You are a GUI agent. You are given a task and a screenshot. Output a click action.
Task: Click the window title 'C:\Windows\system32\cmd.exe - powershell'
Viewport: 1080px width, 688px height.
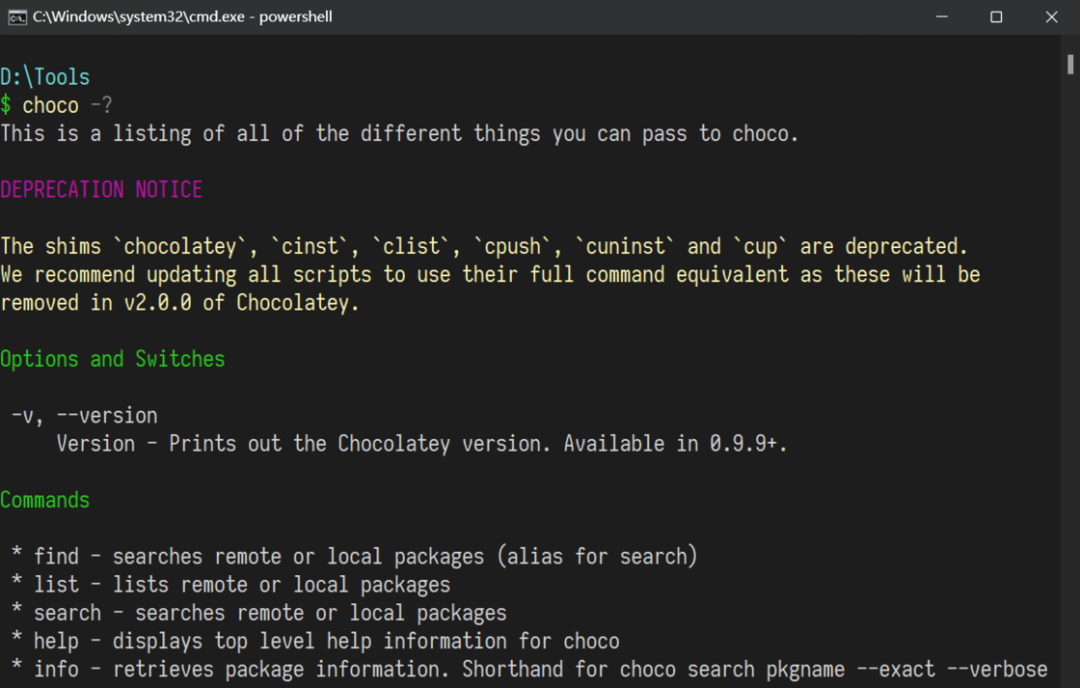(x=183, y=17)
